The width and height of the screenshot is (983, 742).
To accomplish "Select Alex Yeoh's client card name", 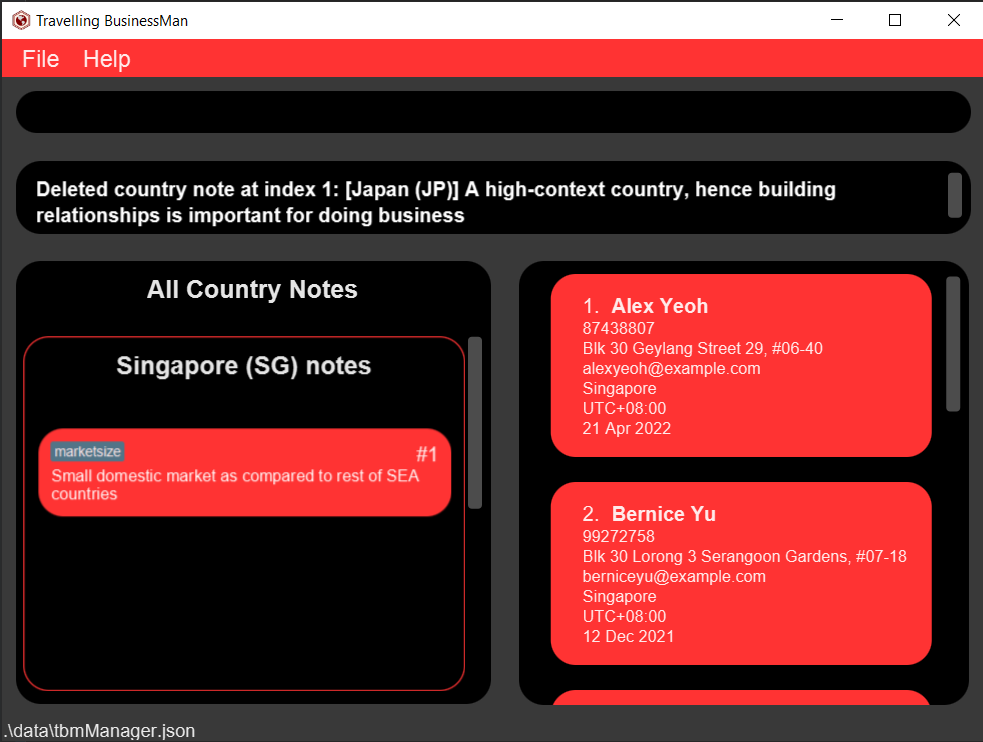I will coord(660,306).
